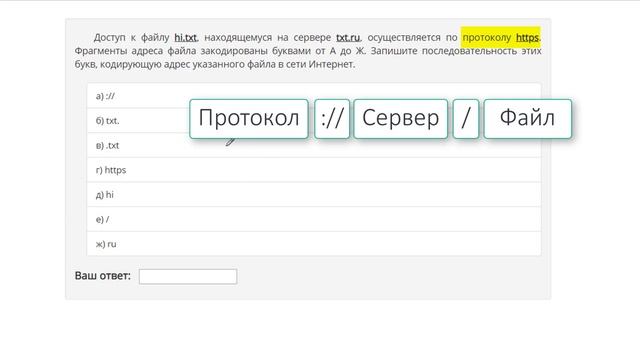The image size is (640, 360).
Task: Click the 'Ваш ответ:' label
Action: click(103, 276)
